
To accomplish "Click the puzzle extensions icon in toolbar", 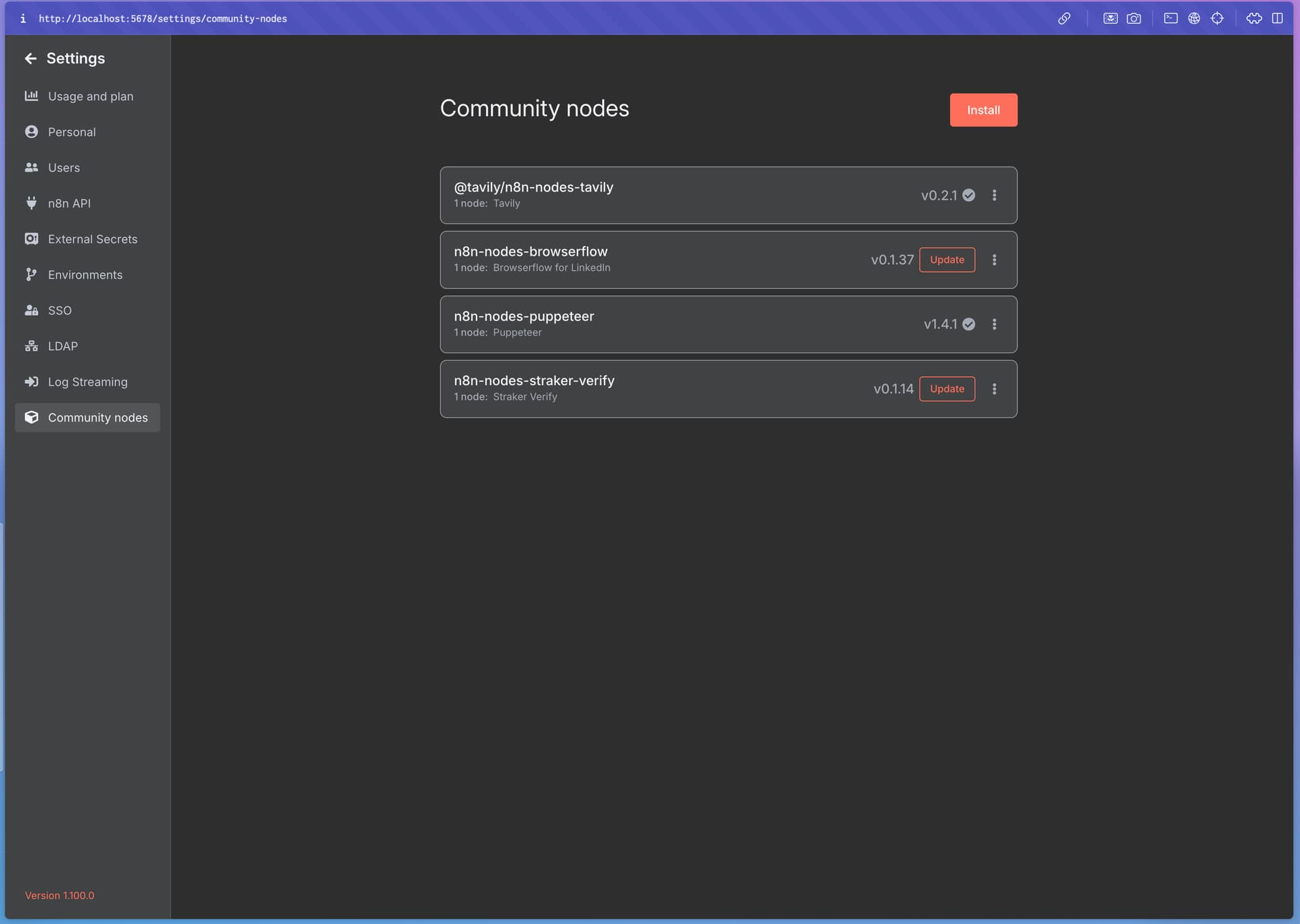I will coord(1254,18).
